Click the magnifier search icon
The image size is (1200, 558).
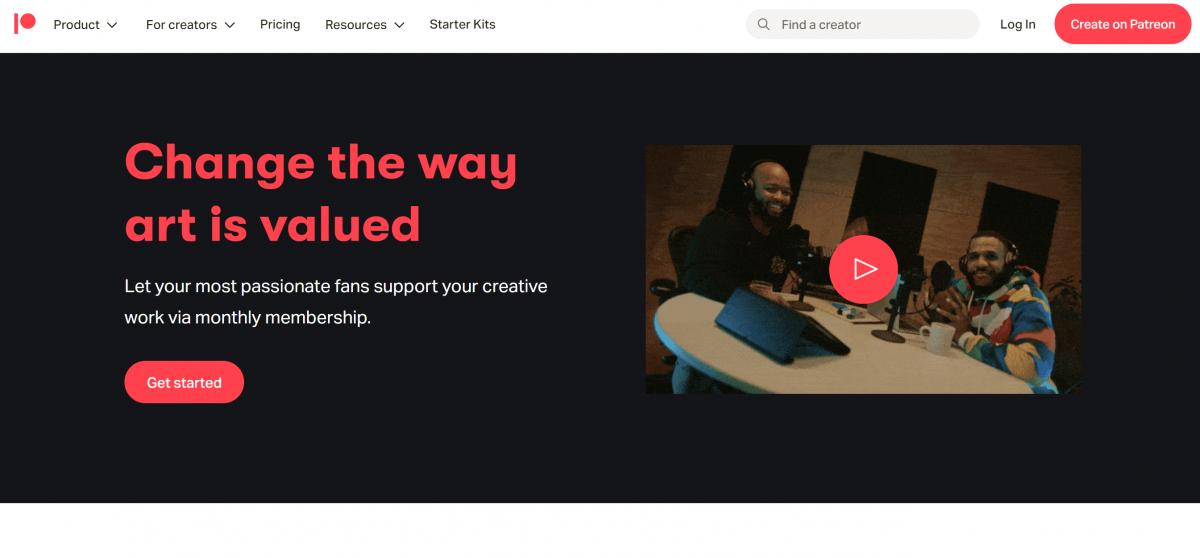[764, 24]
